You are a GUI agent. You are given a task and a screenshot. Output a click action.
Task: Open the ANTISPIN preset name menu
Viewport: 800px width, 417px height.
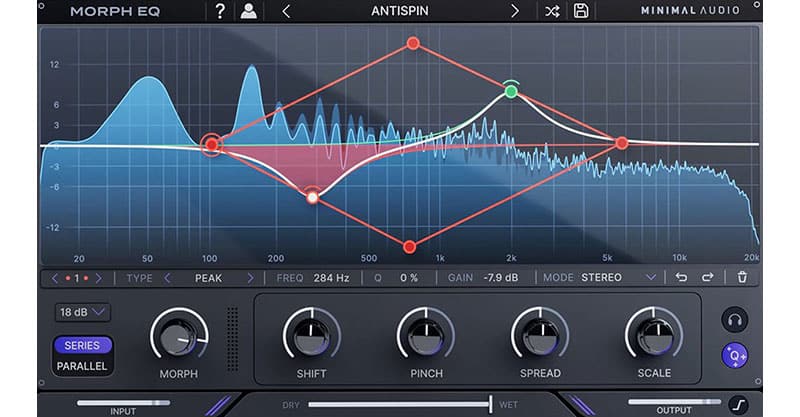(x=400, y=11)
